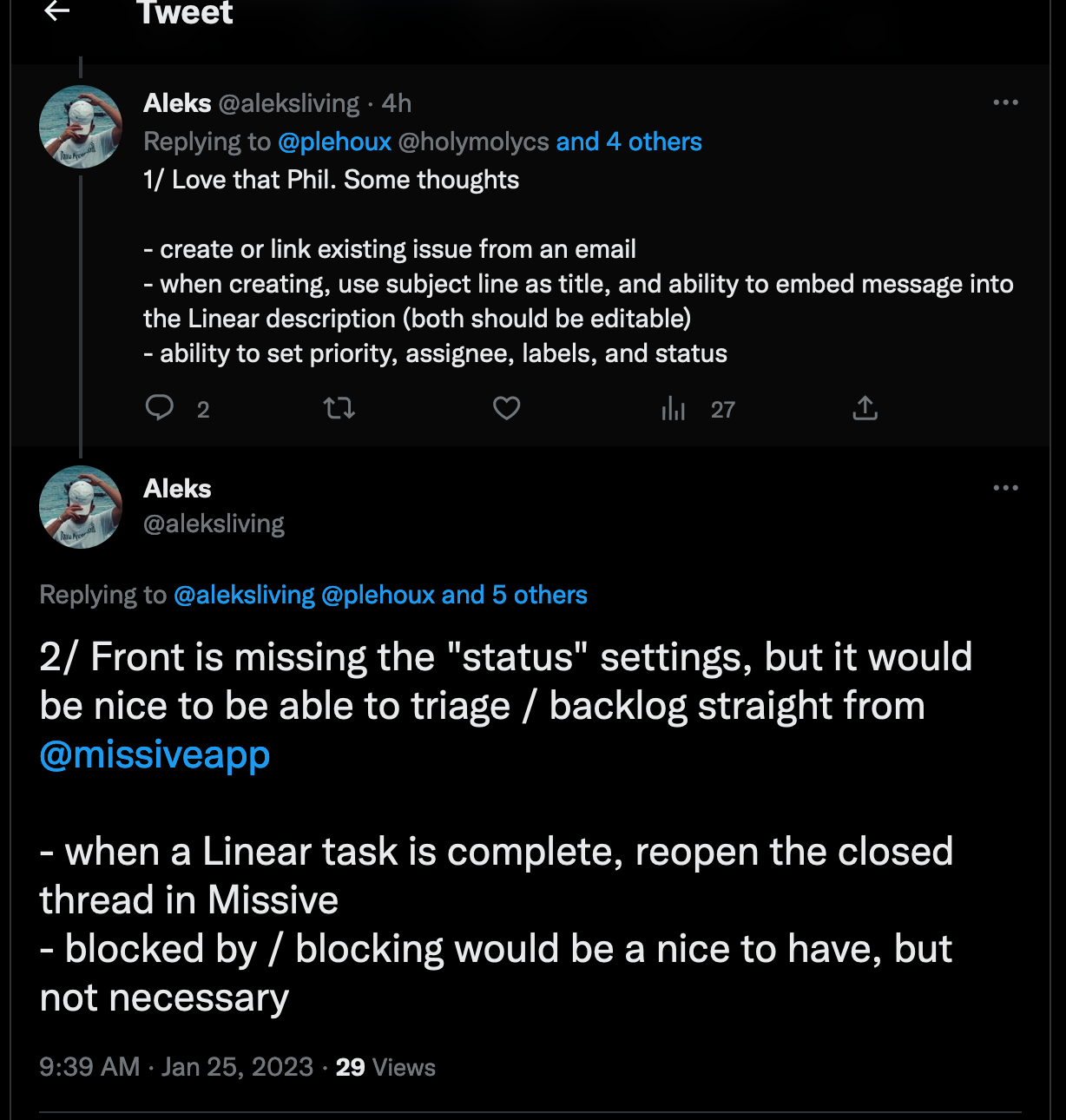The width and height of the screenshot is (1066, 1120).
Task: Open the 4h timestamp on first tweet
Action: (397, 103)
